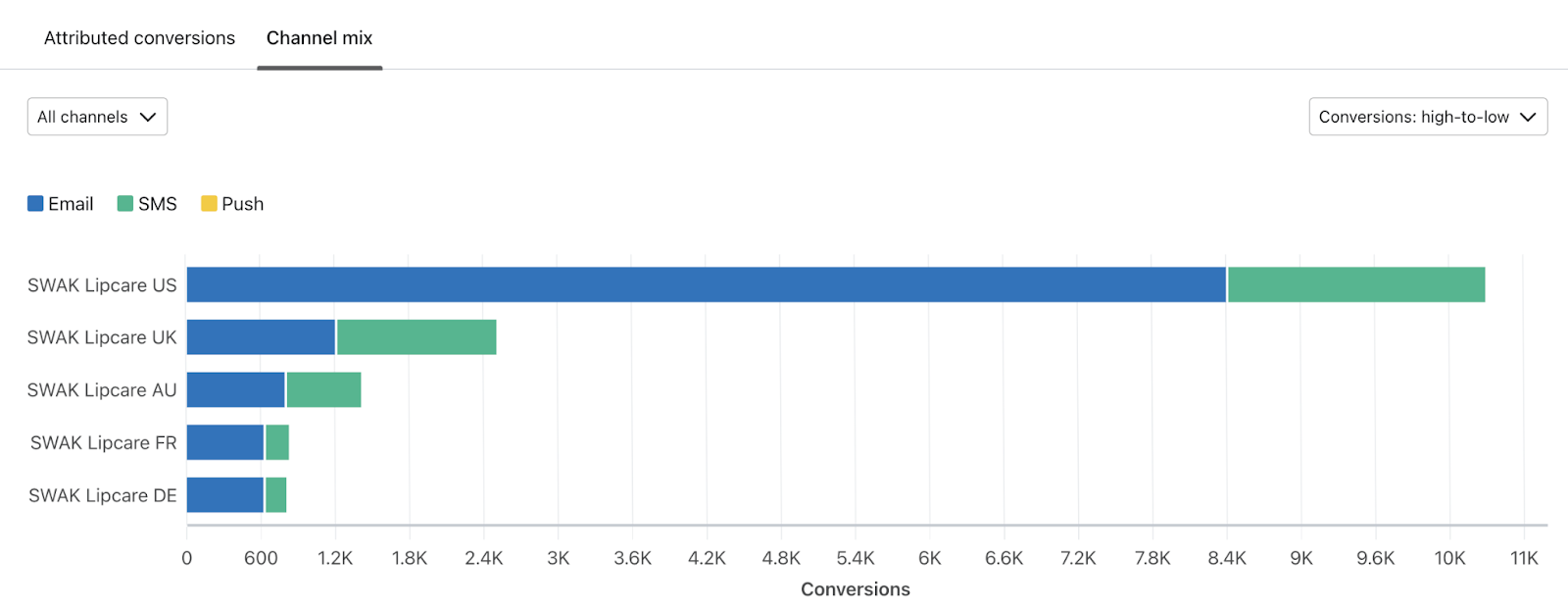Image resolution: width=1568 pixels, height=609 pixels.
Task: Click the SWAK Lipcare FR bar
Action: (235, 442)
